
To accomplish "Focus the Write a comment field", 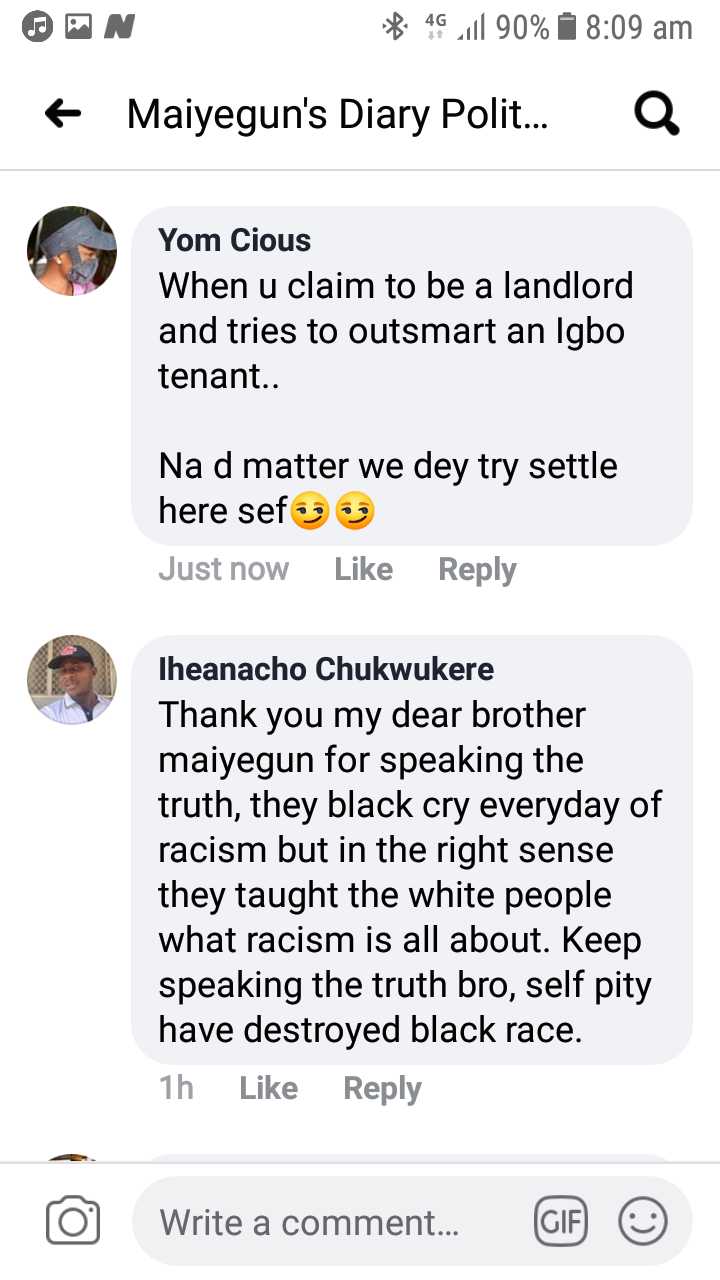I will 330,1221.
